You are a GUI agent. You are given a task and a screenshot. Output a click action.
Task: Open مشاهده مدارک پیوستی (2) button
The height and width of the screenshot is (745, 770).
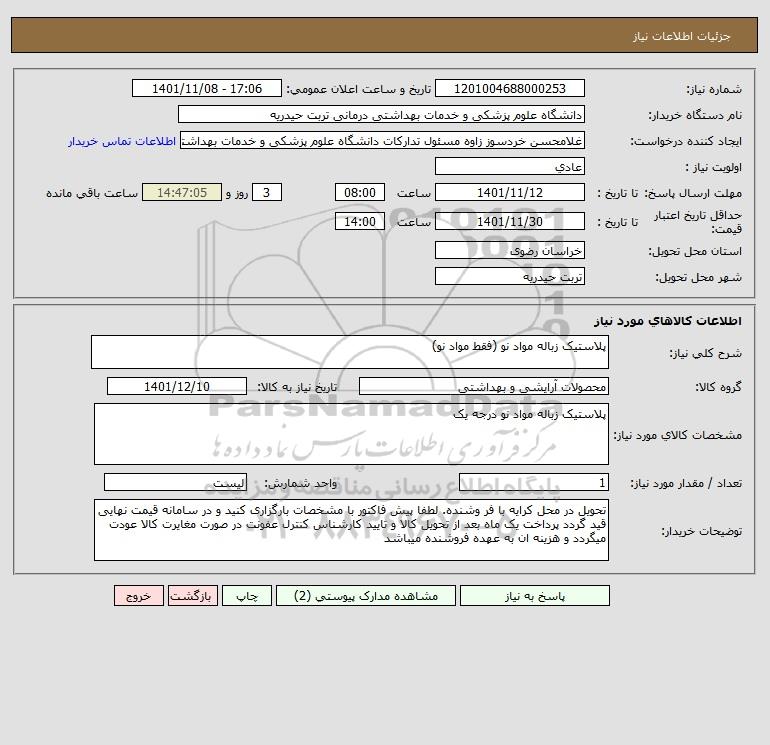366,596
